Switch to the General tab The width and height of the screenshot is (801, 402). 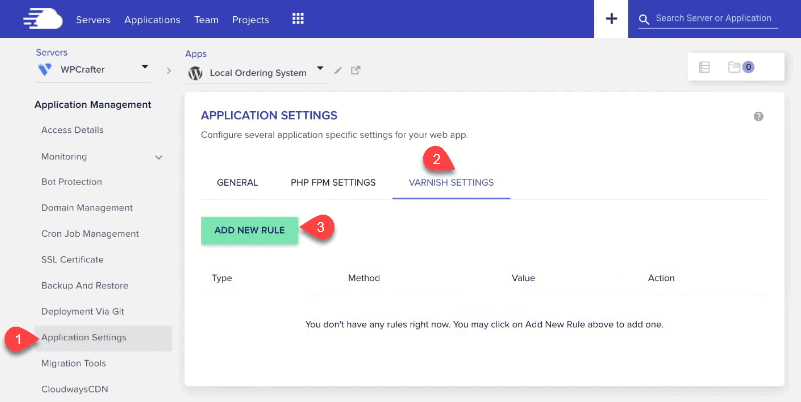click(x=237, y=183)
